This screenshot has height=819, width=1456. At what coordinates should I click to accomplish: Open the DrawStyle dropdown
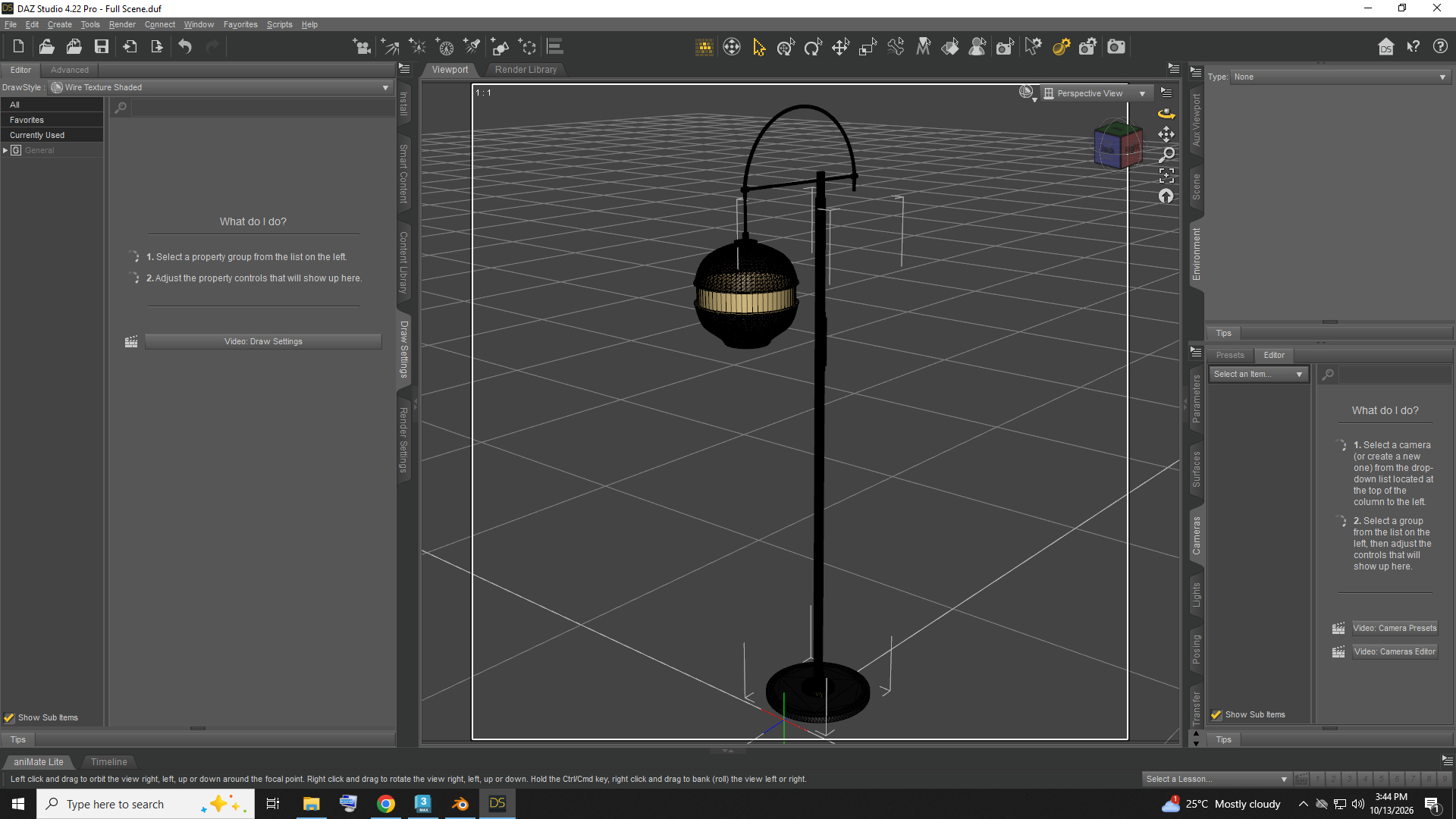(x=221, y=87)
